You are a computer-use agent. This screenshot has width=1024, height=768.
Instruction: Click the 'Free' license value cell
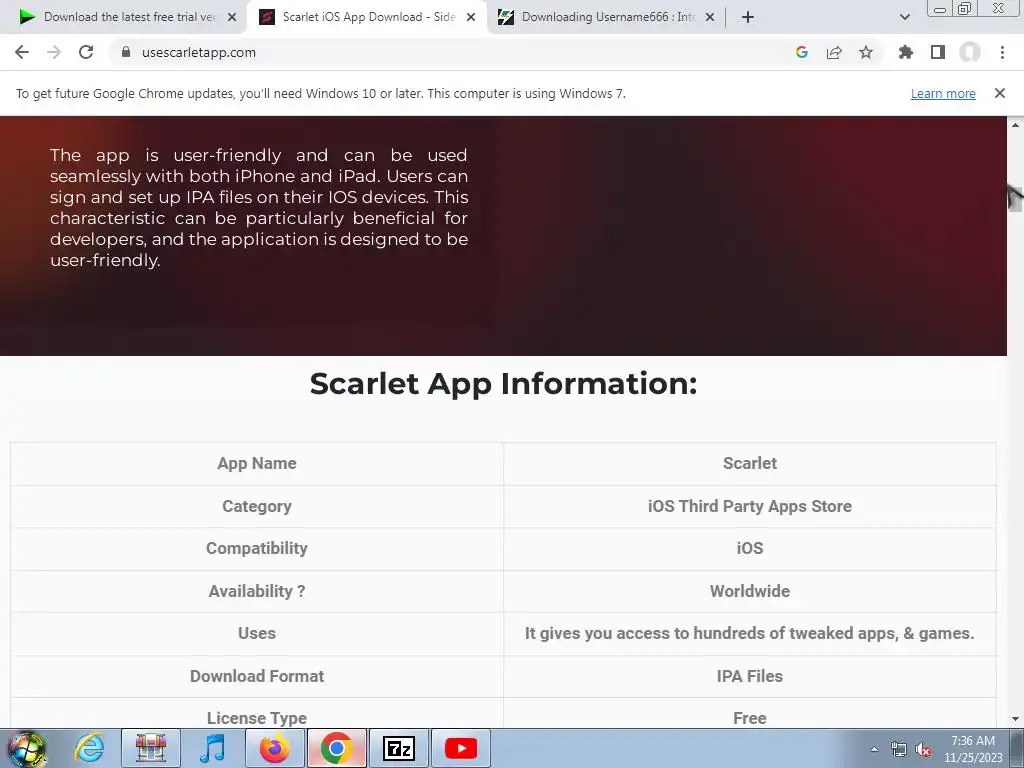(x=750, y=715)
